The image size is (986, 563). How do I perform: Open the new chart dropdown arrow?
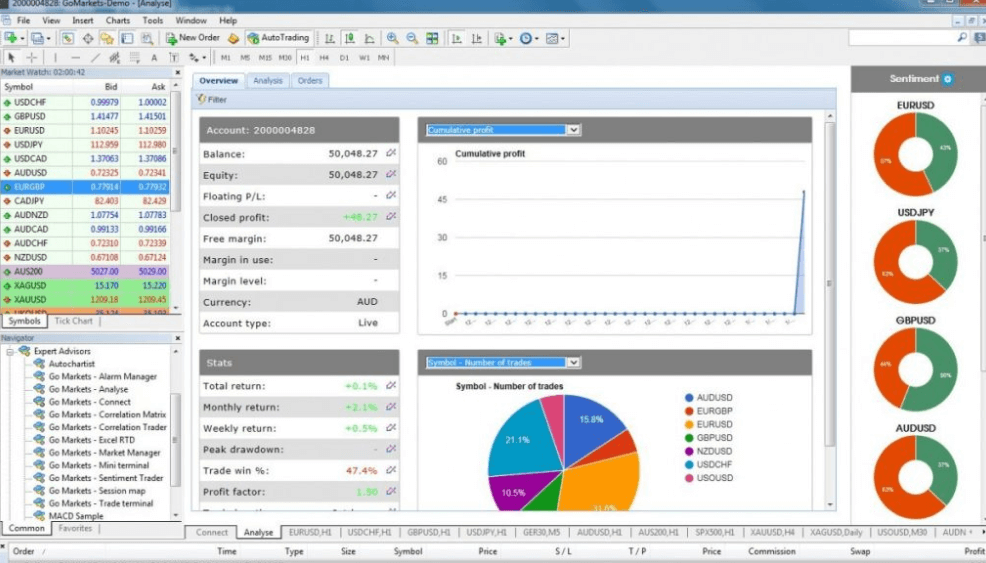(x=22, y=39)
